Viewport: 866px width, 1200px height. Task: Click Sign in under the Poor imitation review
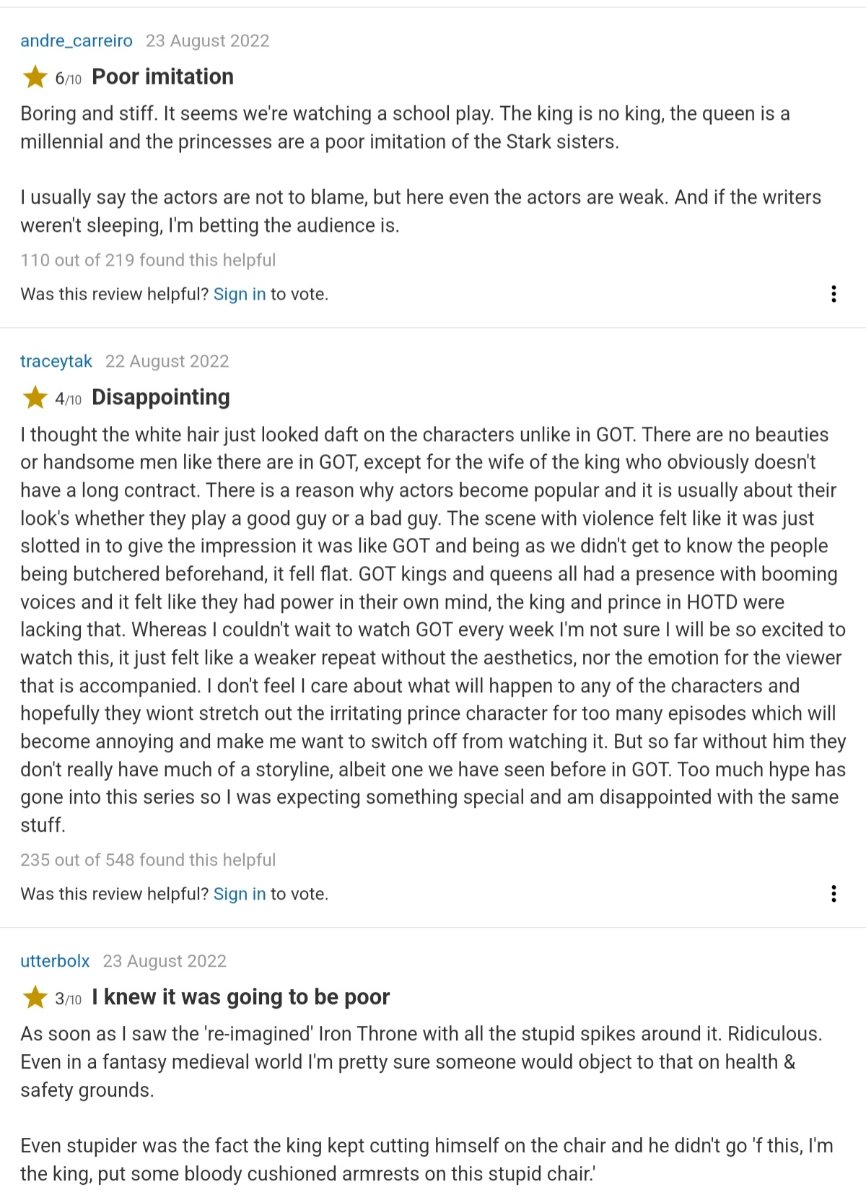point(240,294)
